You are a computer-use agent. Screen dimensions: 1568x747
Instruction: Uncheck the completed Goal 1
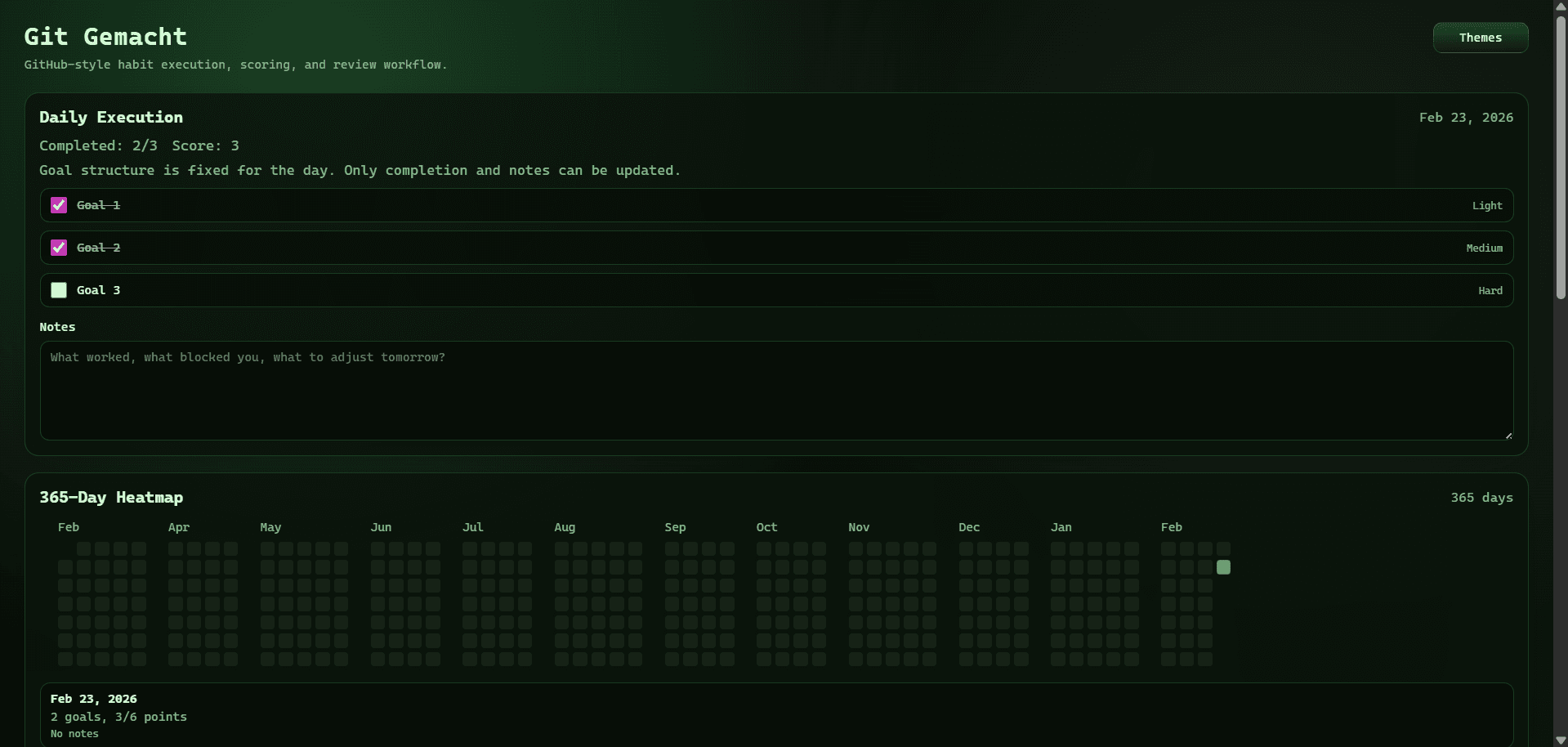point(58,204)
